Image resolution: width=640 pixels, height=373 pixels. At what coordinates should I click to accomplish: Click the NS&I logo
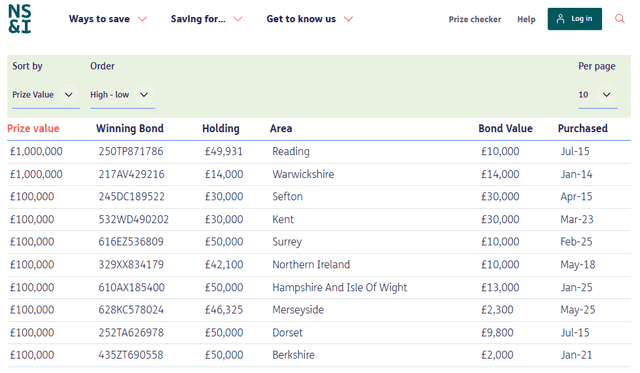[20, 19]
